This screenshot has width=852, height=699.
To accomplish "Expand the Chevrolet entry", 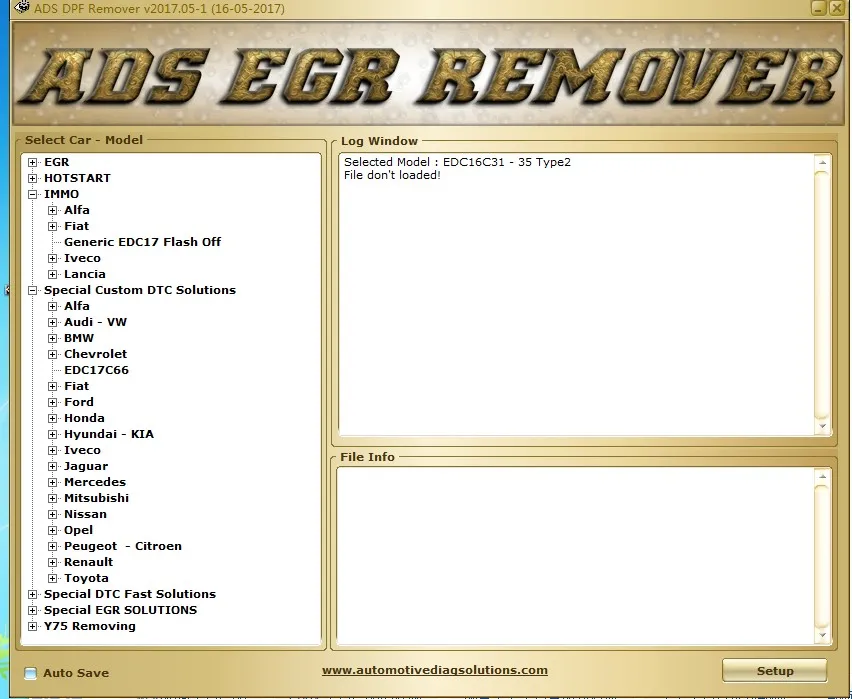I will pos(52,353).
